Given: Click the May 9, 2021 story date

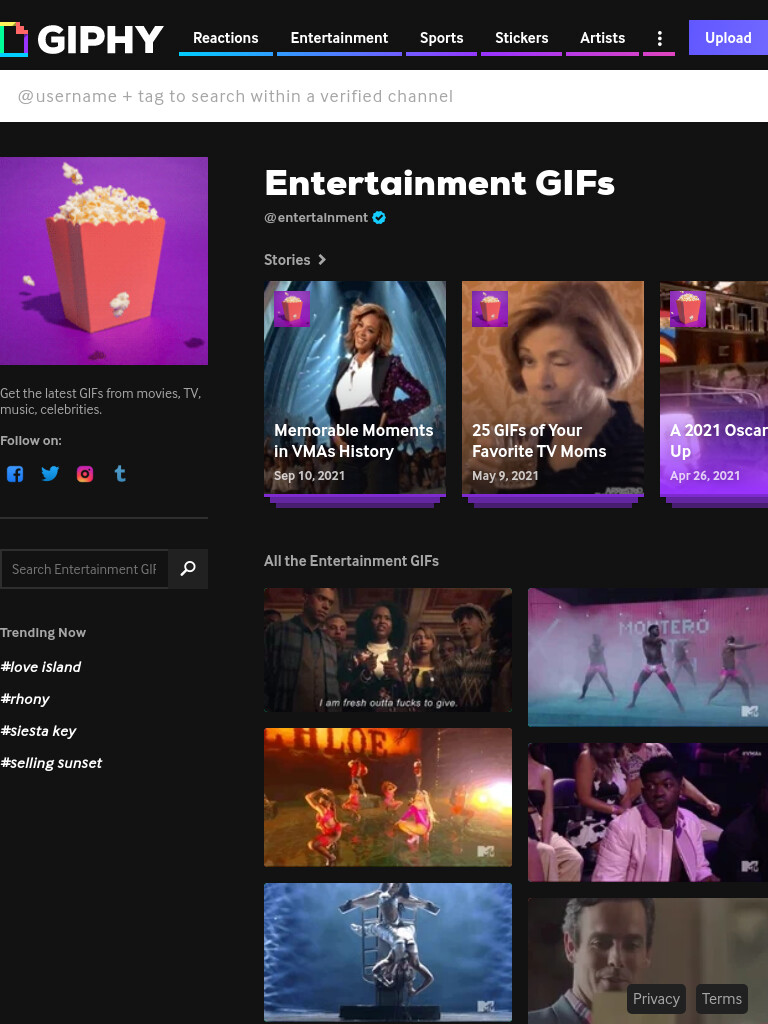Looking at the screenshot, I should [505, 475].
